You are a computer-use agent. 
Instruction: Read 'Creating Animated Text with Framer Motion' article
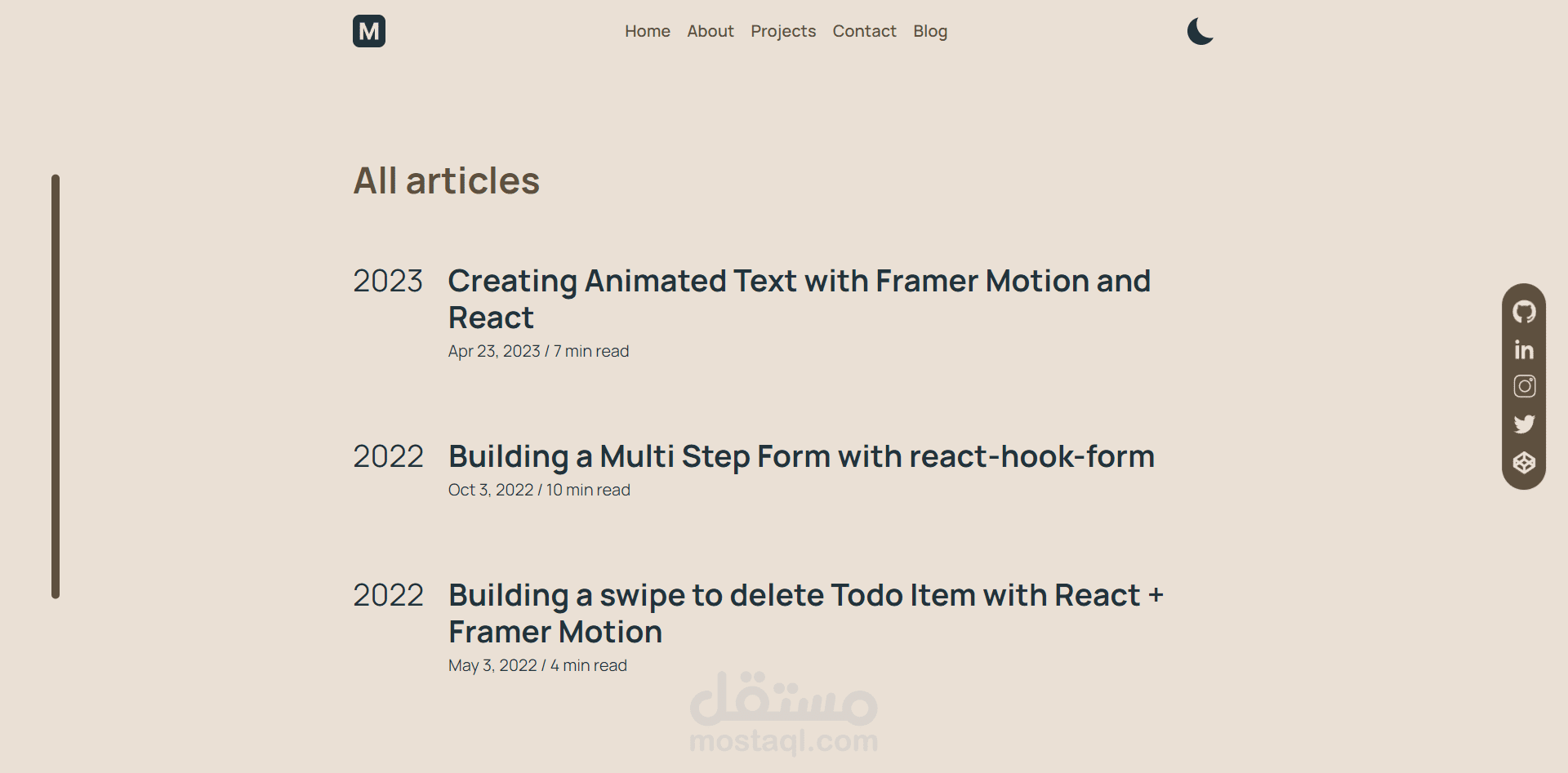coord(800,299)
